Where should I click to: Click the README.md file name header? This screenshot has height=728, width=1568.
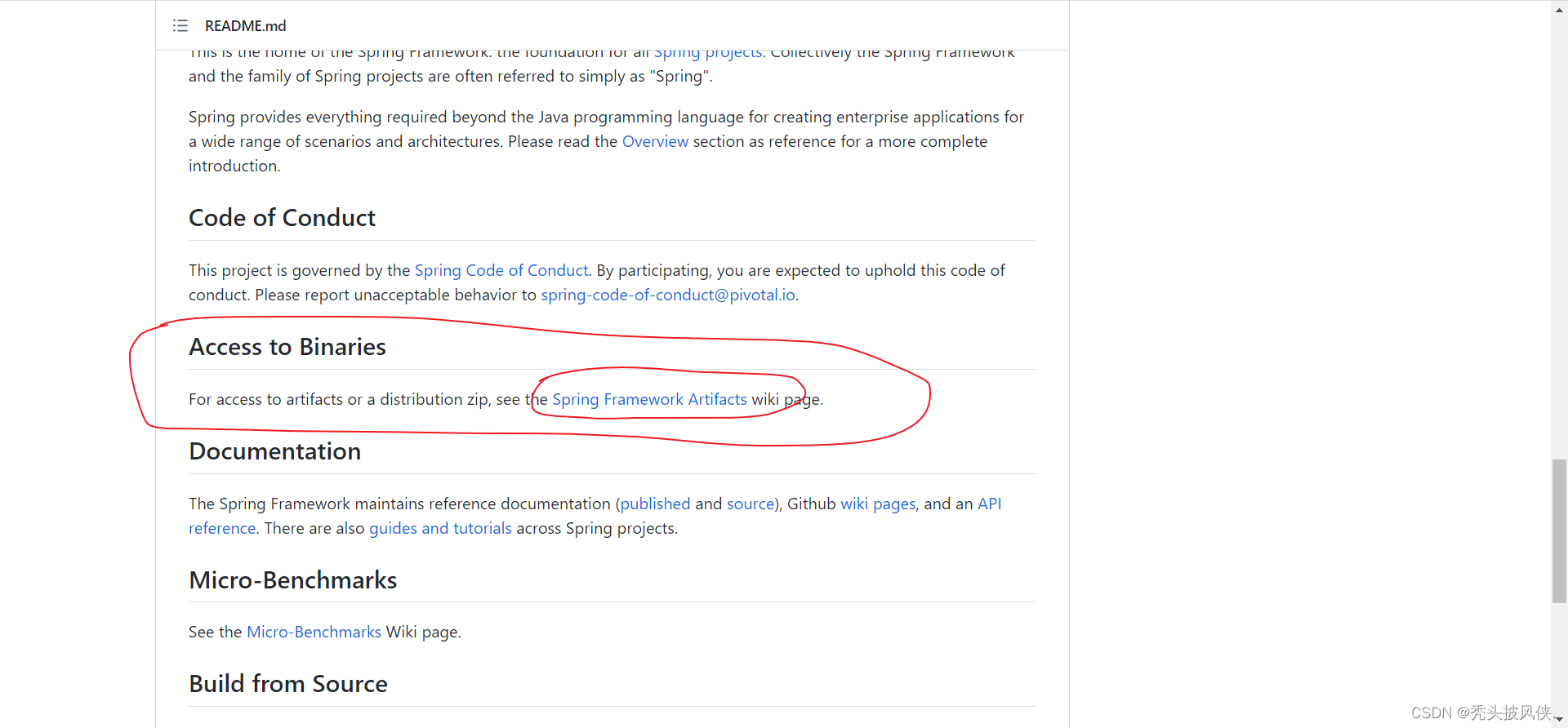(x=245, y=26)
